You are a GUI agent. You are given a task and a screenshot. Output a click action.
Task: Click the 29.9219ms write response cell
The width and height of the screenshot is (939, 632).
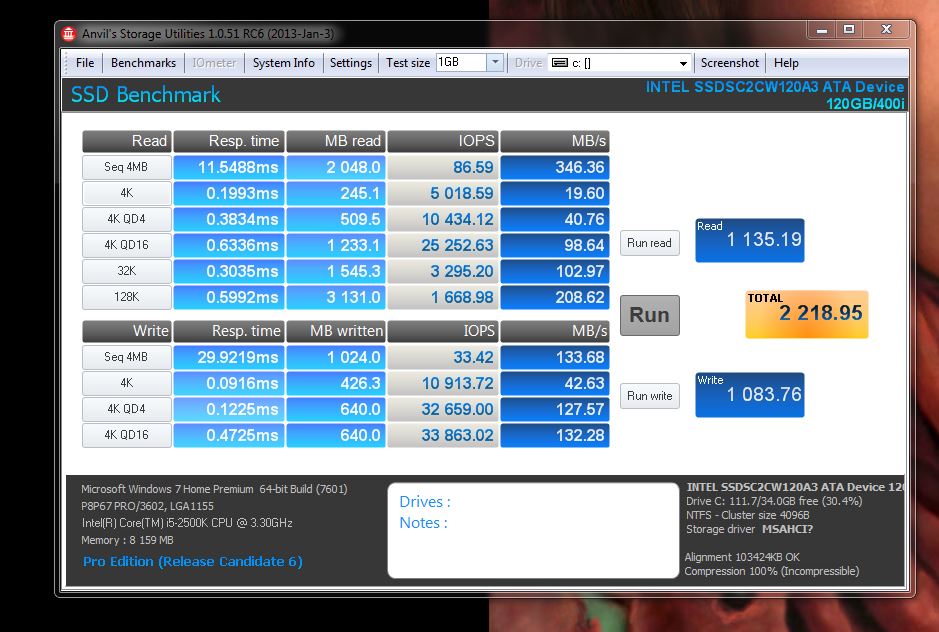click(229, 357)
